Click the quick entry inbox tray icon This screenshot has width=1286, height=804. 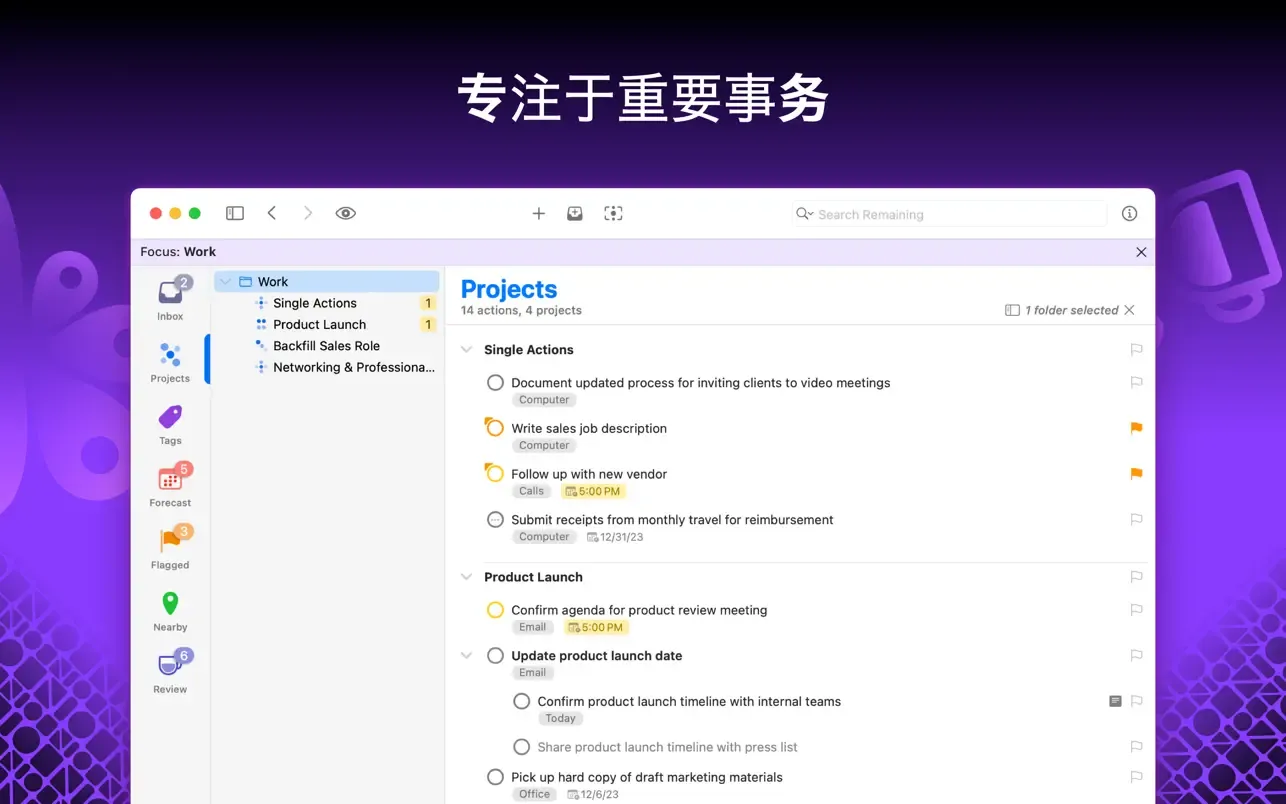tap(575, 213)
